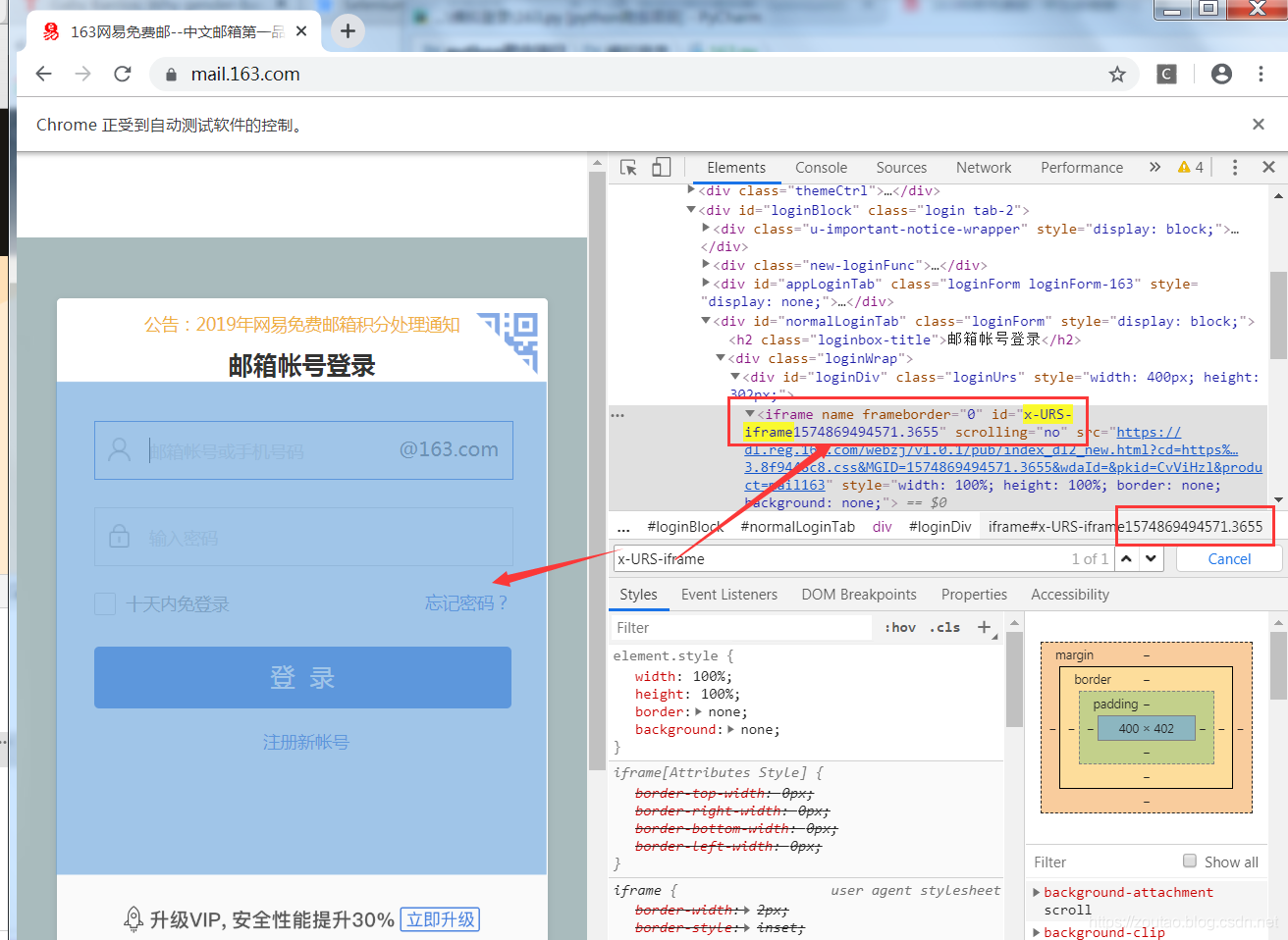Expand the new-loginFunc div node
Image resolution: width=1288 pixels, height=940 pixels.
706,265
